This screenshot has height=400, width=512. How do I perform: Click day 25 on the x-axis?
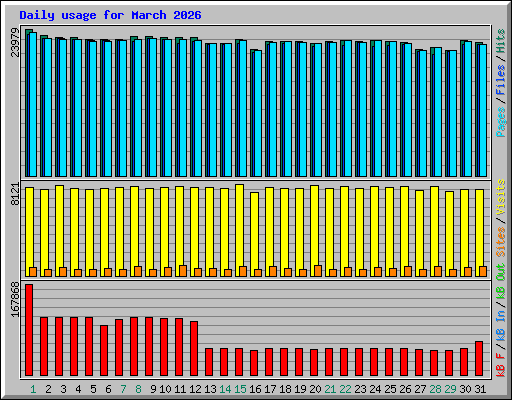(x=390, y=389)
